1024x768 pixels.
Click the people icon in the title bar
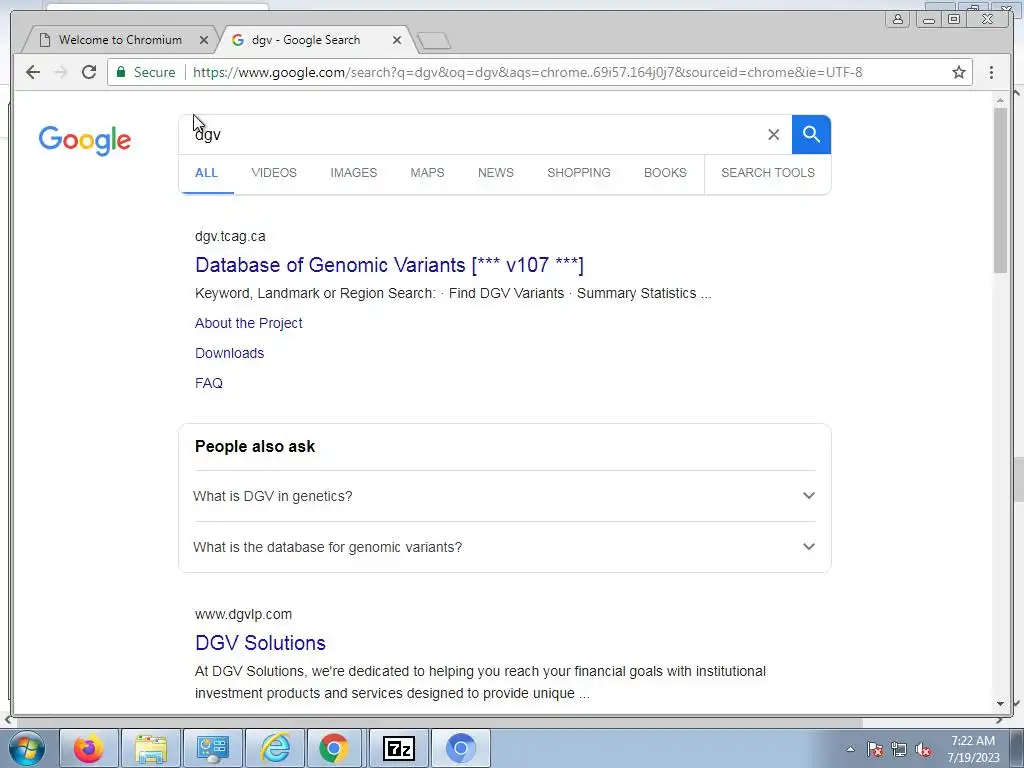pos(898,19)
